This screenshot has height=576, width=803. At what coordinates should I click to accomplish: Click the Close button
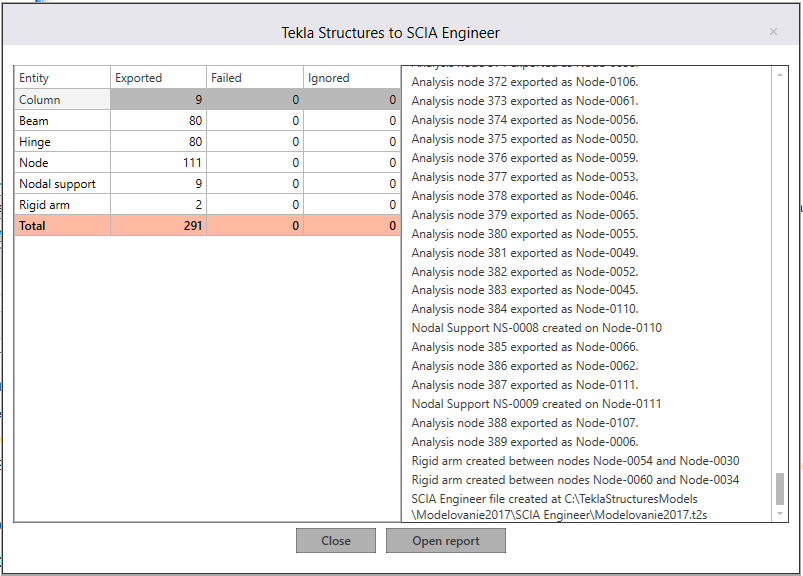[336, 541]
